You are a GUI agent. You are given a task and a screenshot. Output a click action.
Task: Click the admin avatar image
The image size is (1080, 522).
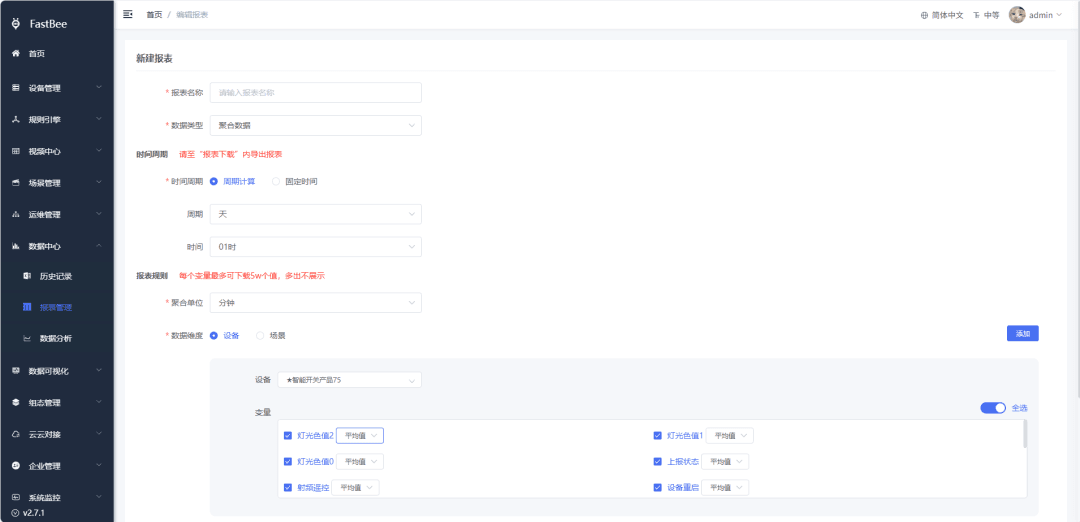coord(1017,14)
